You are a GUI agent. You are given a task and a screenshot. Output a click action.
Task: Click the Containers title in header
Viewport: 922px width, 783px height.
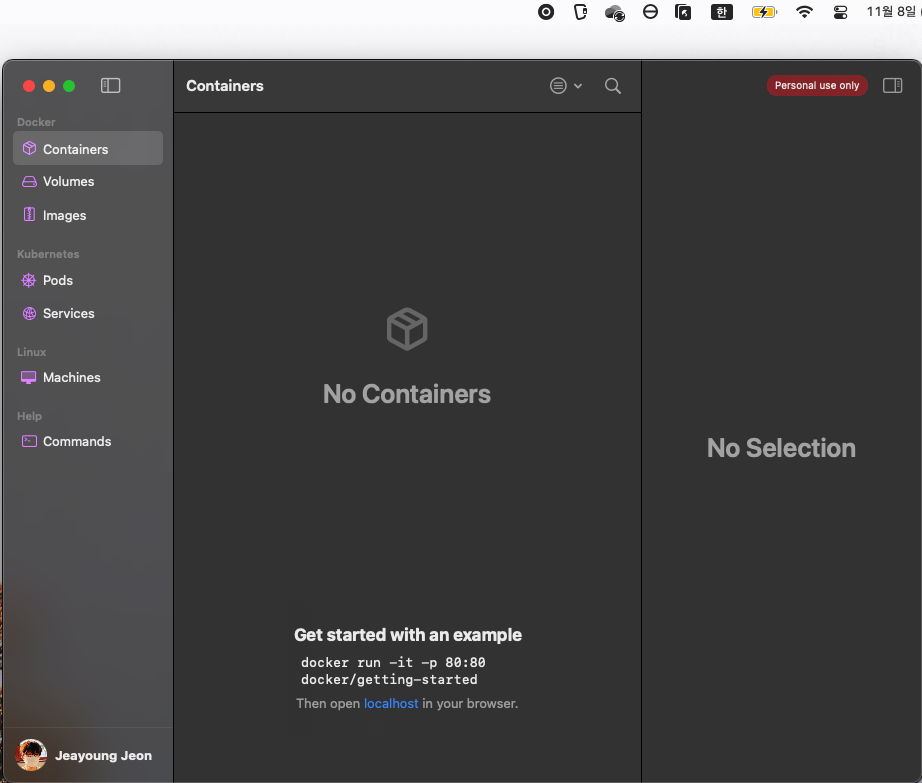(x=225, y=86)
